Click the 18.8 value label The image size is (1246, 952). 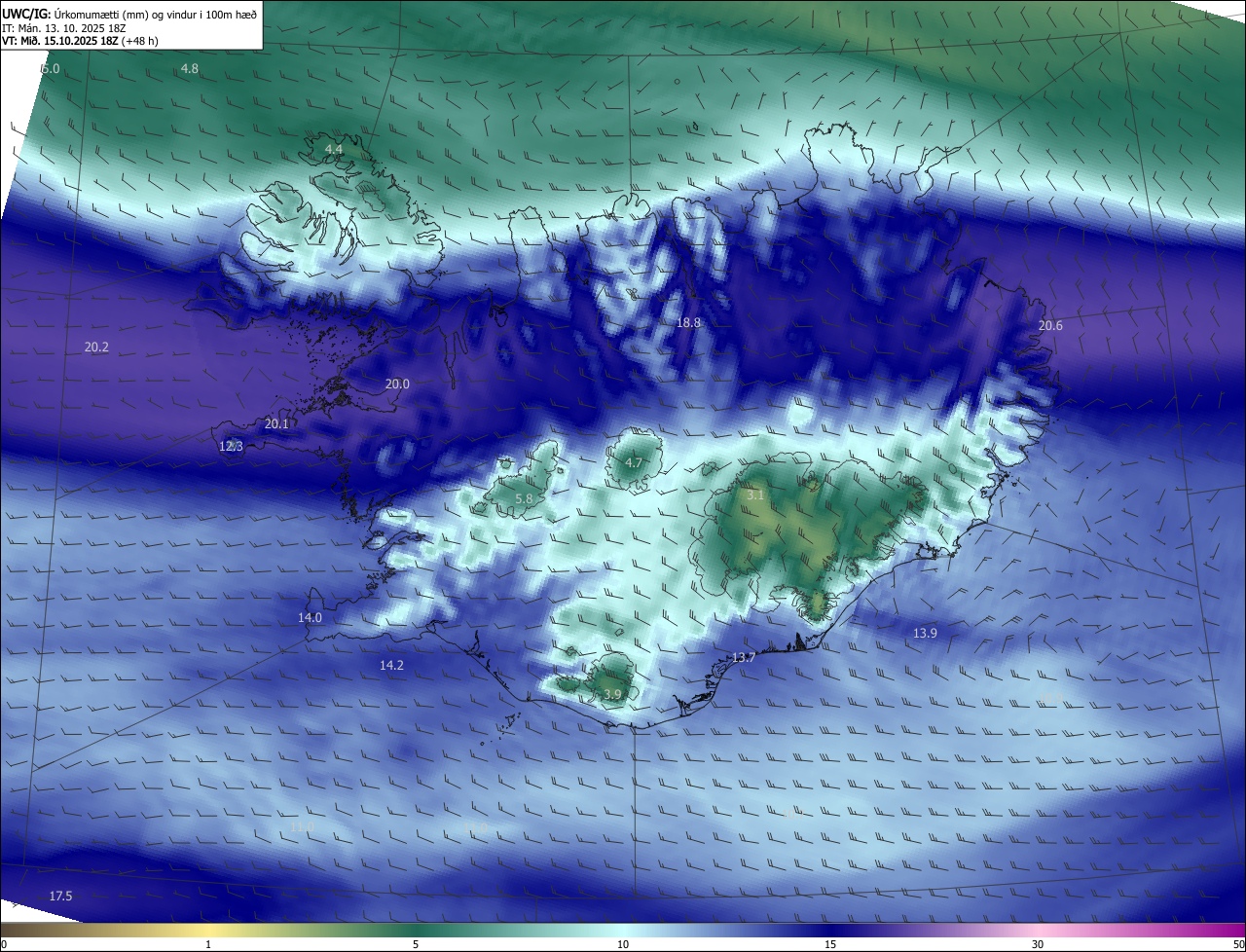688,322
